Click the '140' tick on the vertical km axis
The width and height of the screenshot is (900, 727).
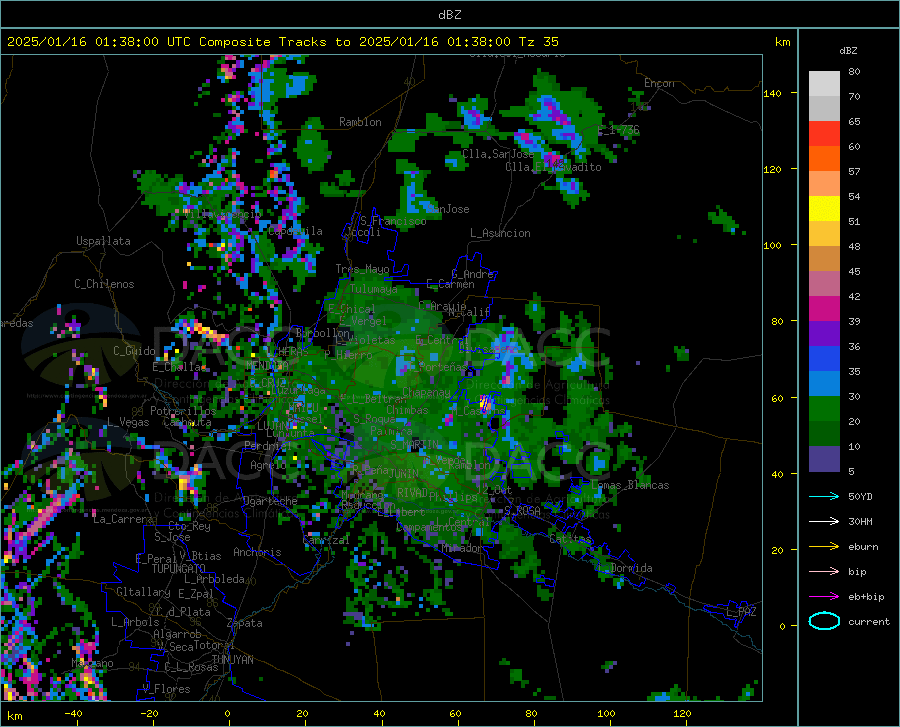click(772, 93)
